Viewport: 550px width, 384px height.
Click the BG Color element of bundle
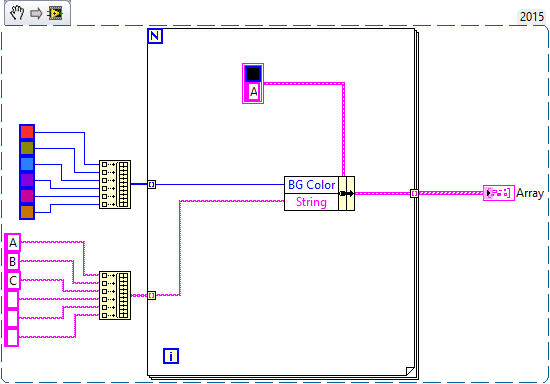click(x=311, y=185)
